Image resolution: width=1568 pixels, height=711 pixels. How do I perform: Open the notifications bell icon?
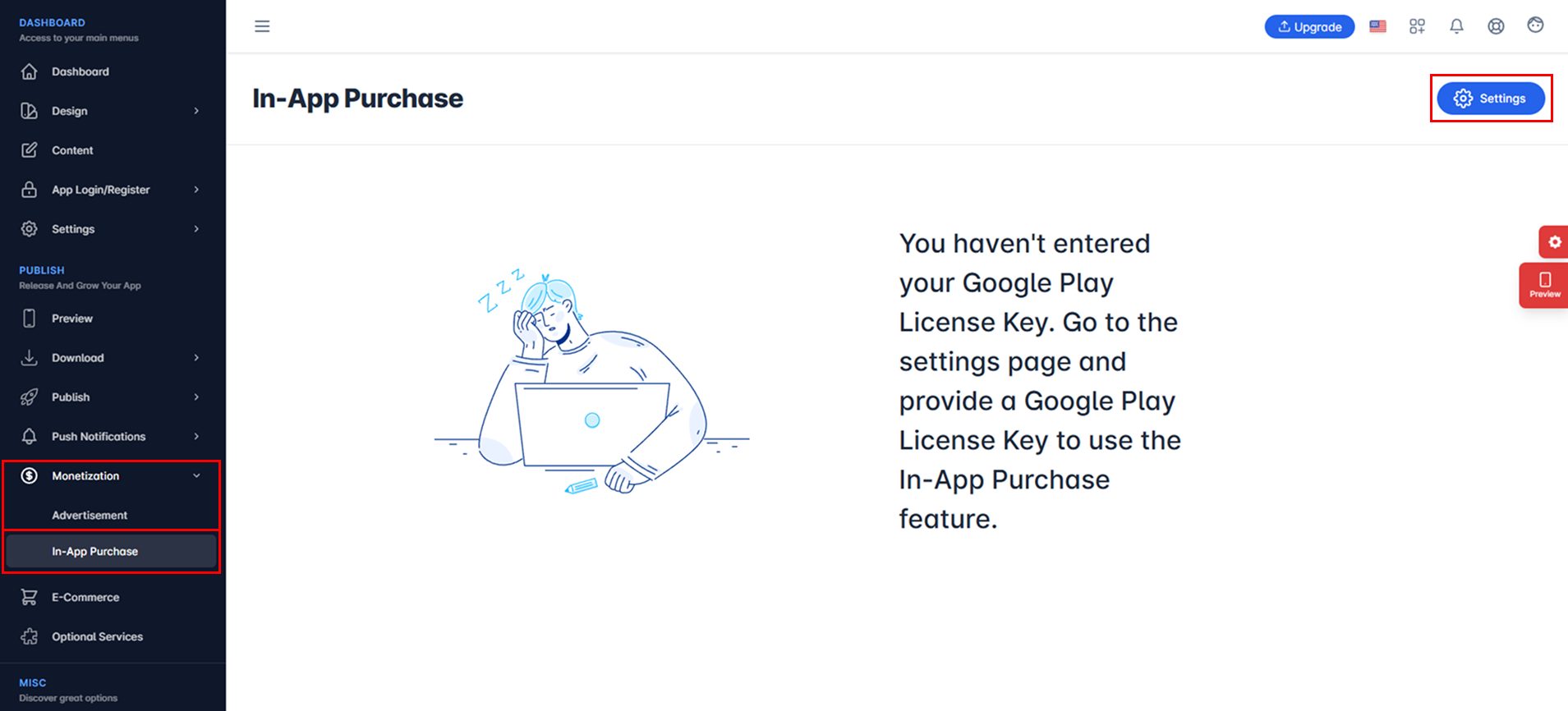tap(1456, 26)
